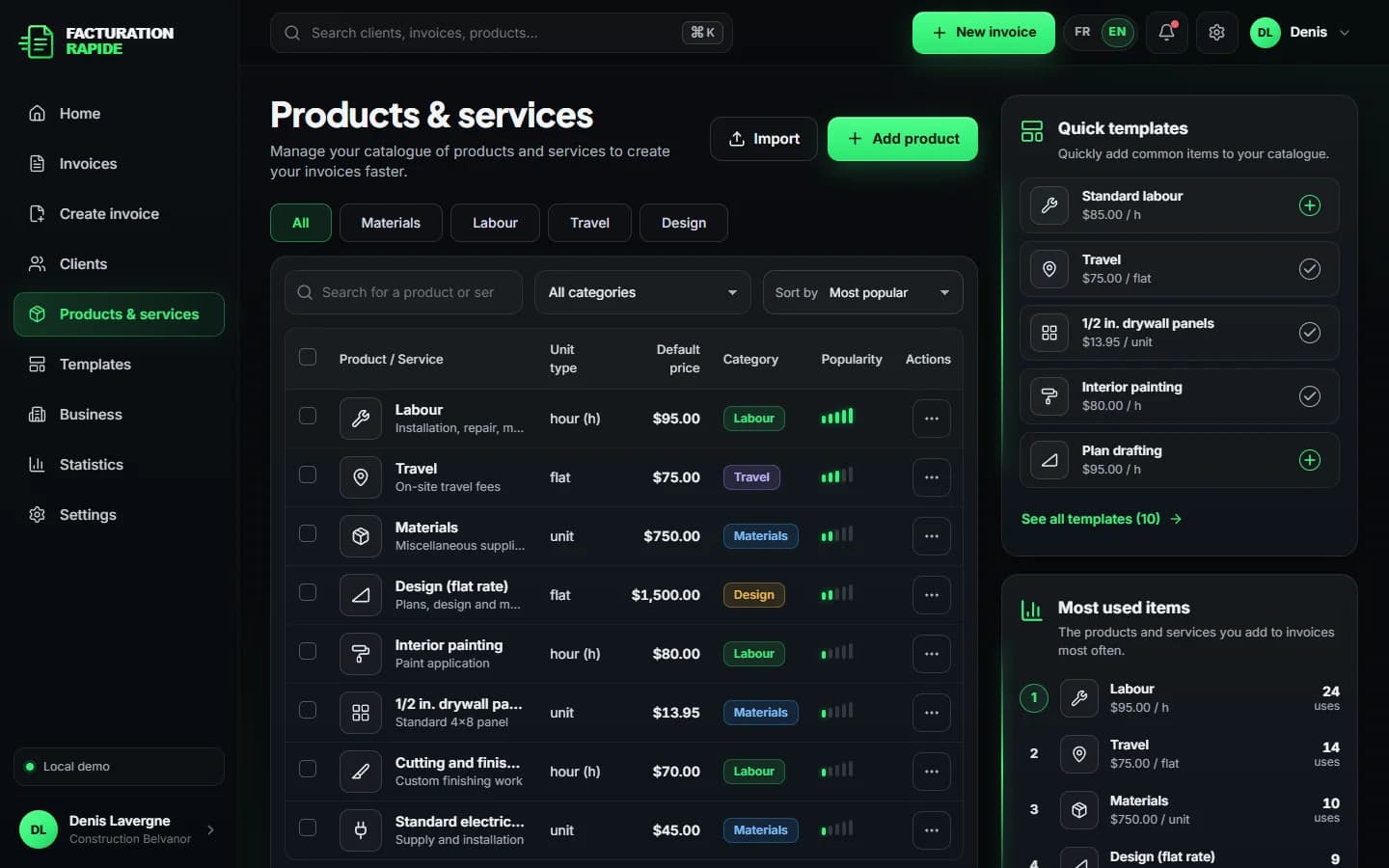This screenshot has height=868, width=1389.
Task: Open actions menu for Design (flat rate)
Action: pyautogui.click(x=931, y=595)
